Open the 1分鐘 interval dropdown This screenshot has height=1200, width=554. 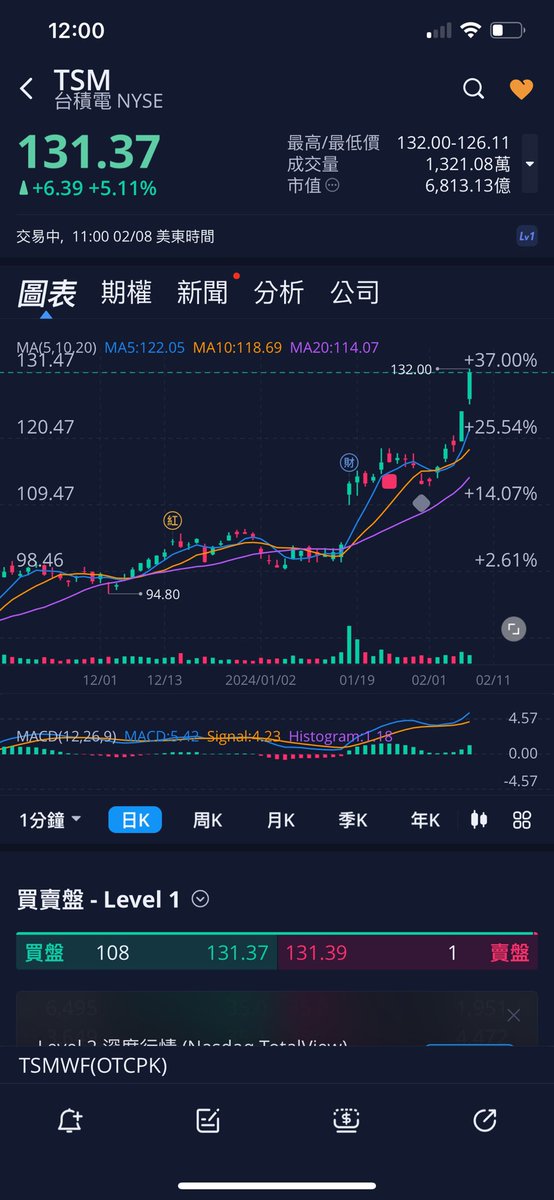[x=51, y=820]
